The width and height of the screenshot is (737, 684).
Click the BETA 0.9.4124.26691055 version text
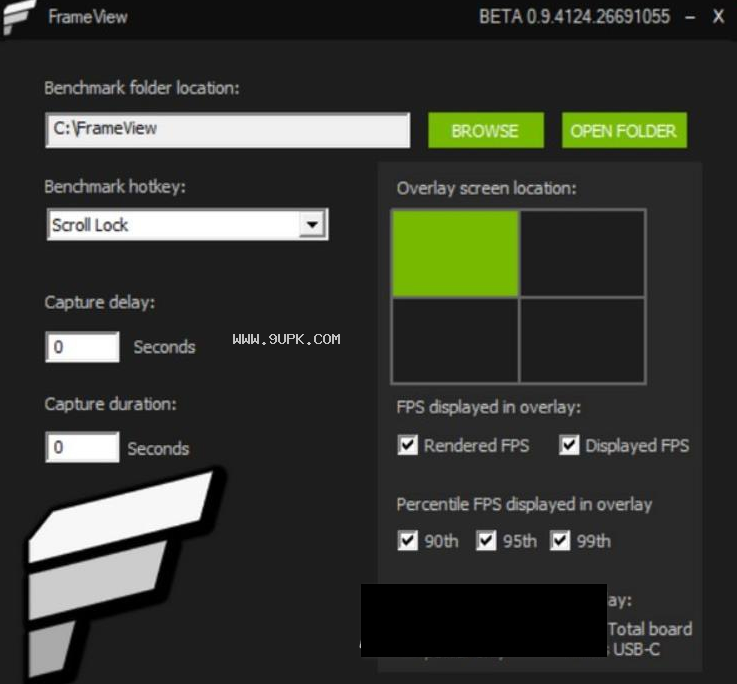[574, 17]
